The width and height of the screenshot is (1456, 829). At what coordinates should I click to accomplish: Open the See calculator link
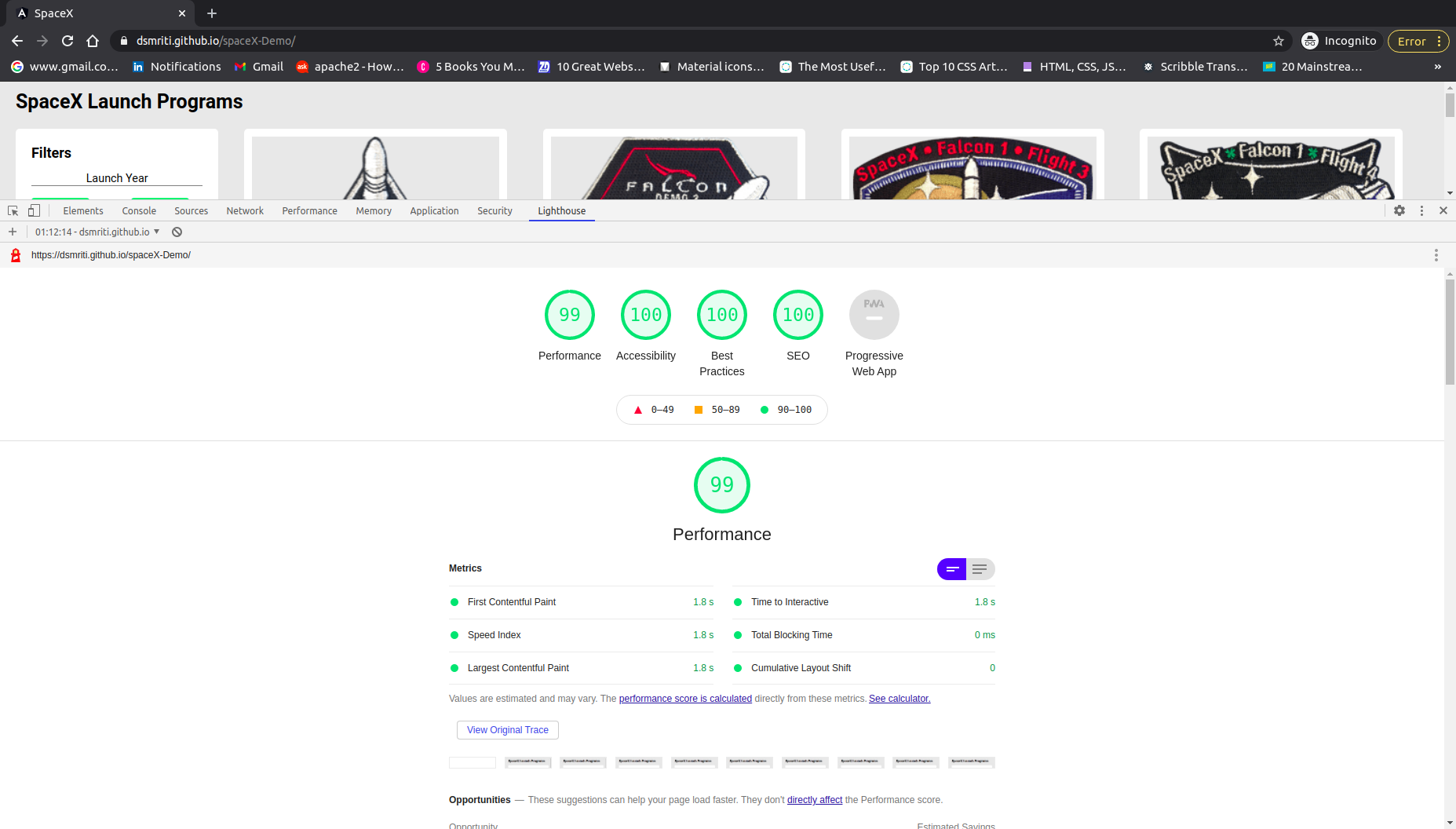[900, 699]
